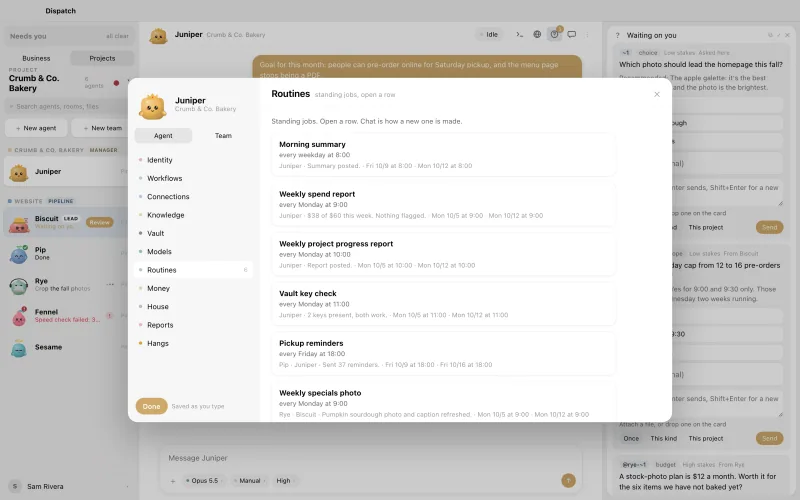Select the Once option in lower card

631,438
